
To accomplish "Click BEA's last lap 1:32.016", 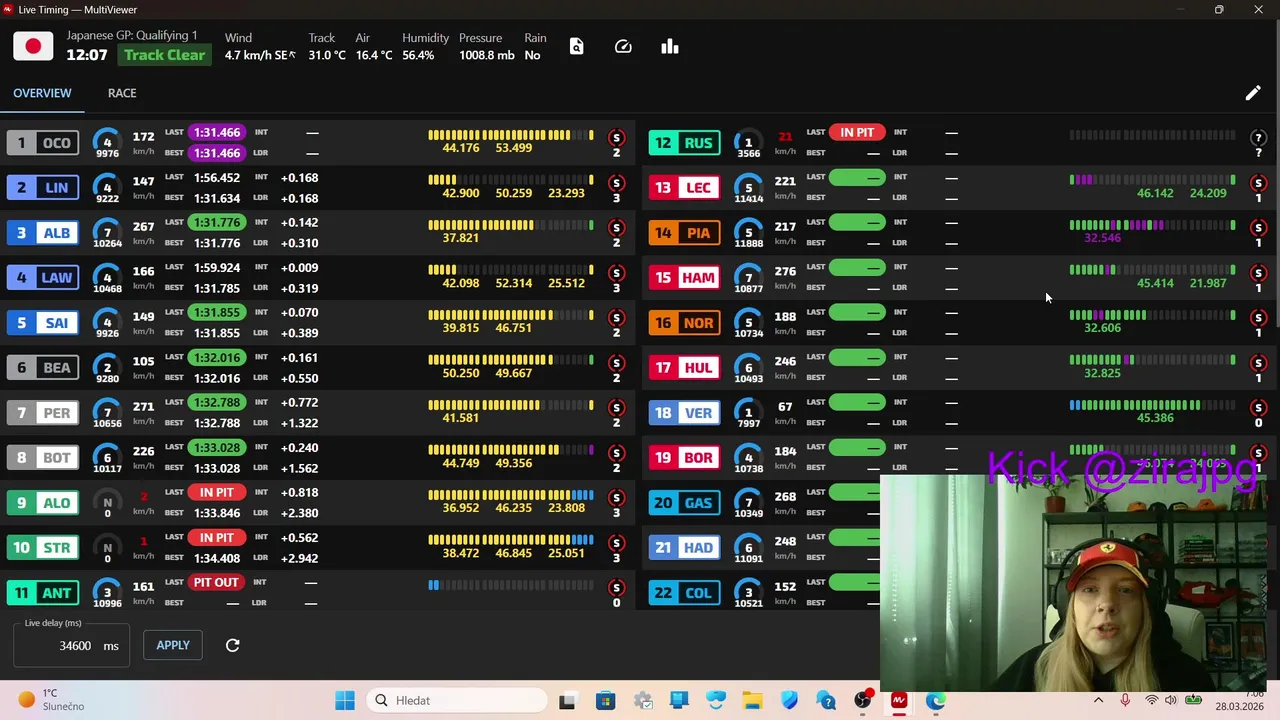I will 216,357.
